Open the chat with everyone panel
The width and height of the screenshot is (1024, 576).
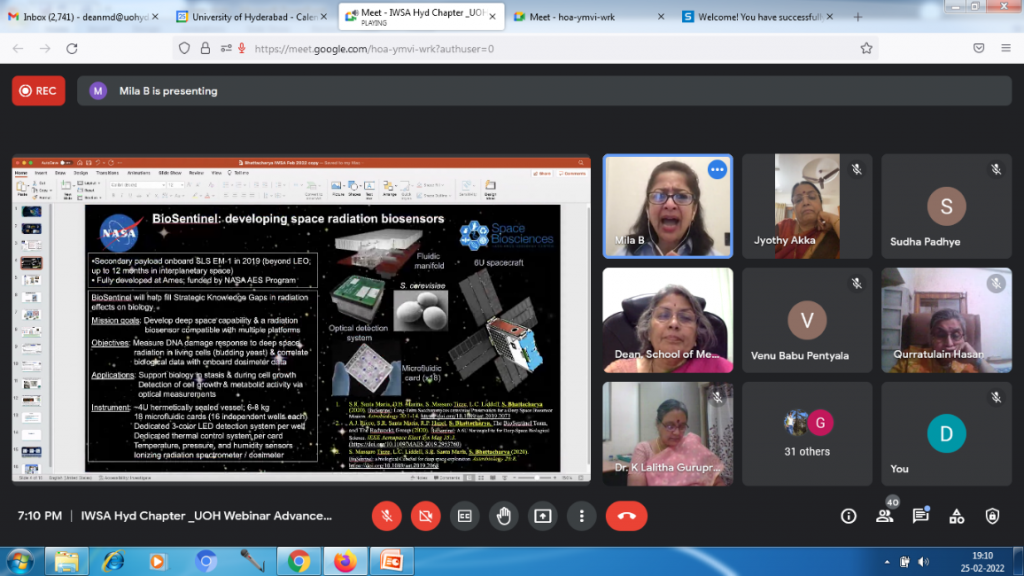click(920, 516)
